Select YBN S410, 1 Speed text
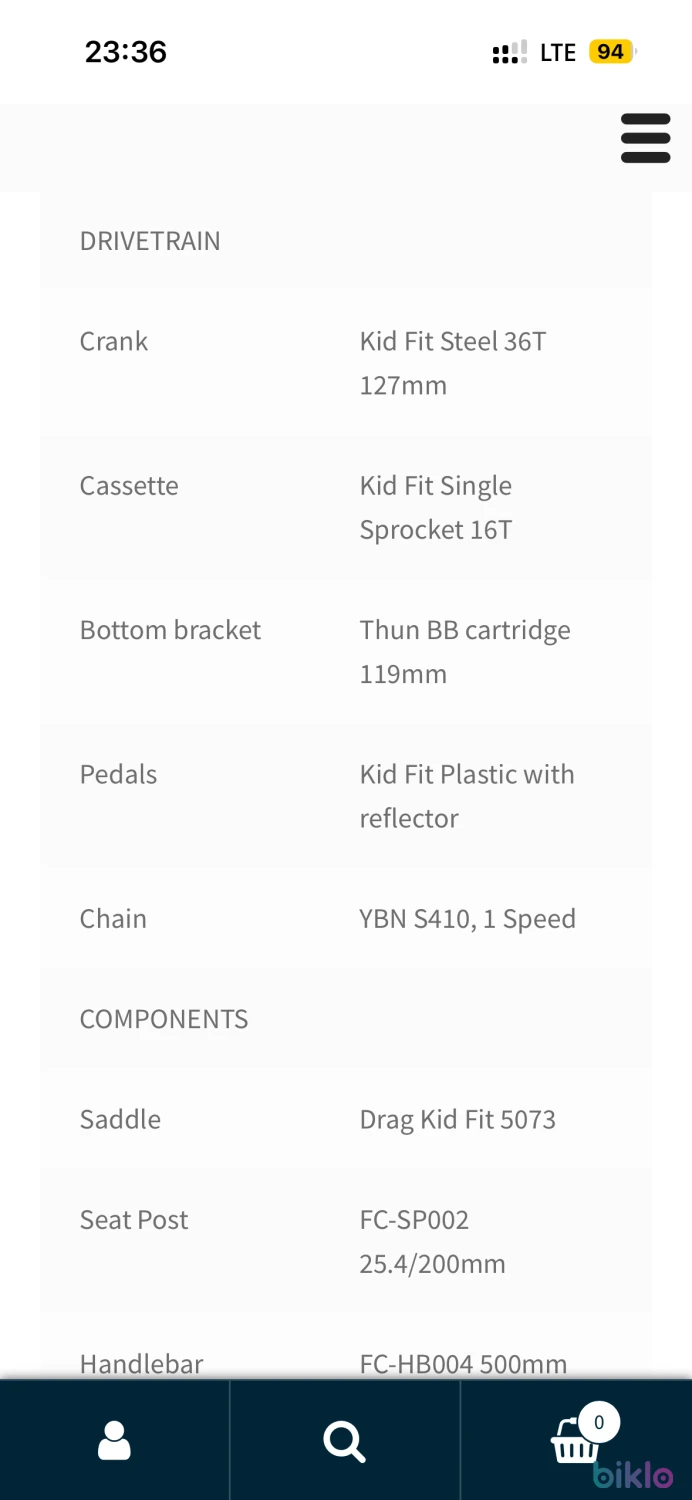Screen dimensions: 692x1500 click(467, 919)
